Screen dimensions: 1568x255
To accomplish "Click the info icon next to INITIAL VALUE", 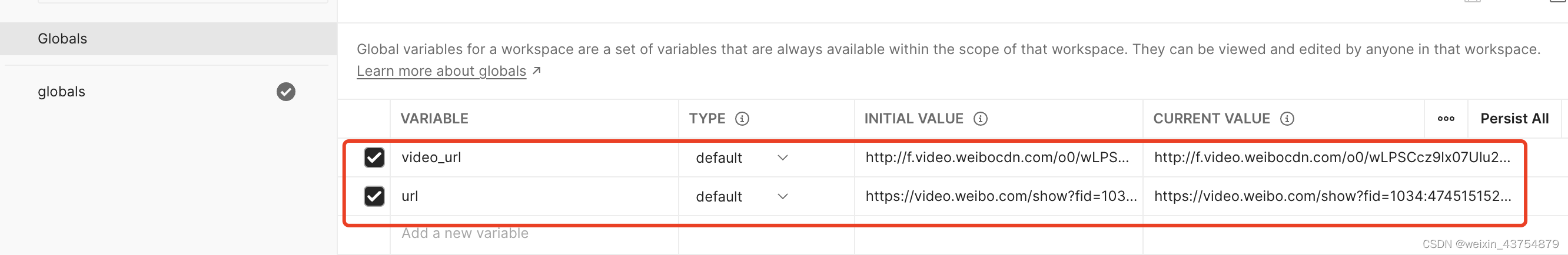I will [x=980, y=119].
